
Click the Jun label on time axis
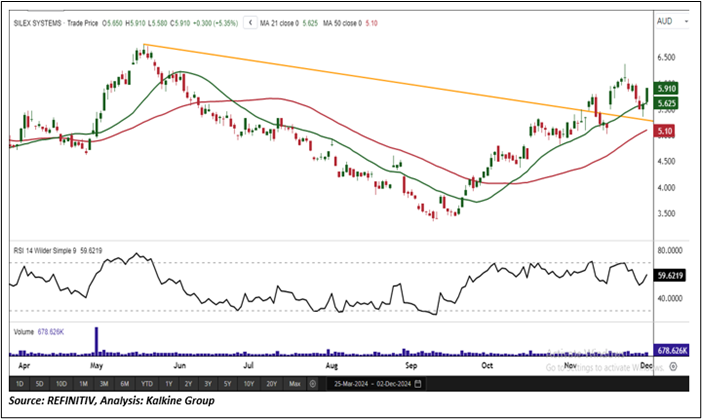180,366
